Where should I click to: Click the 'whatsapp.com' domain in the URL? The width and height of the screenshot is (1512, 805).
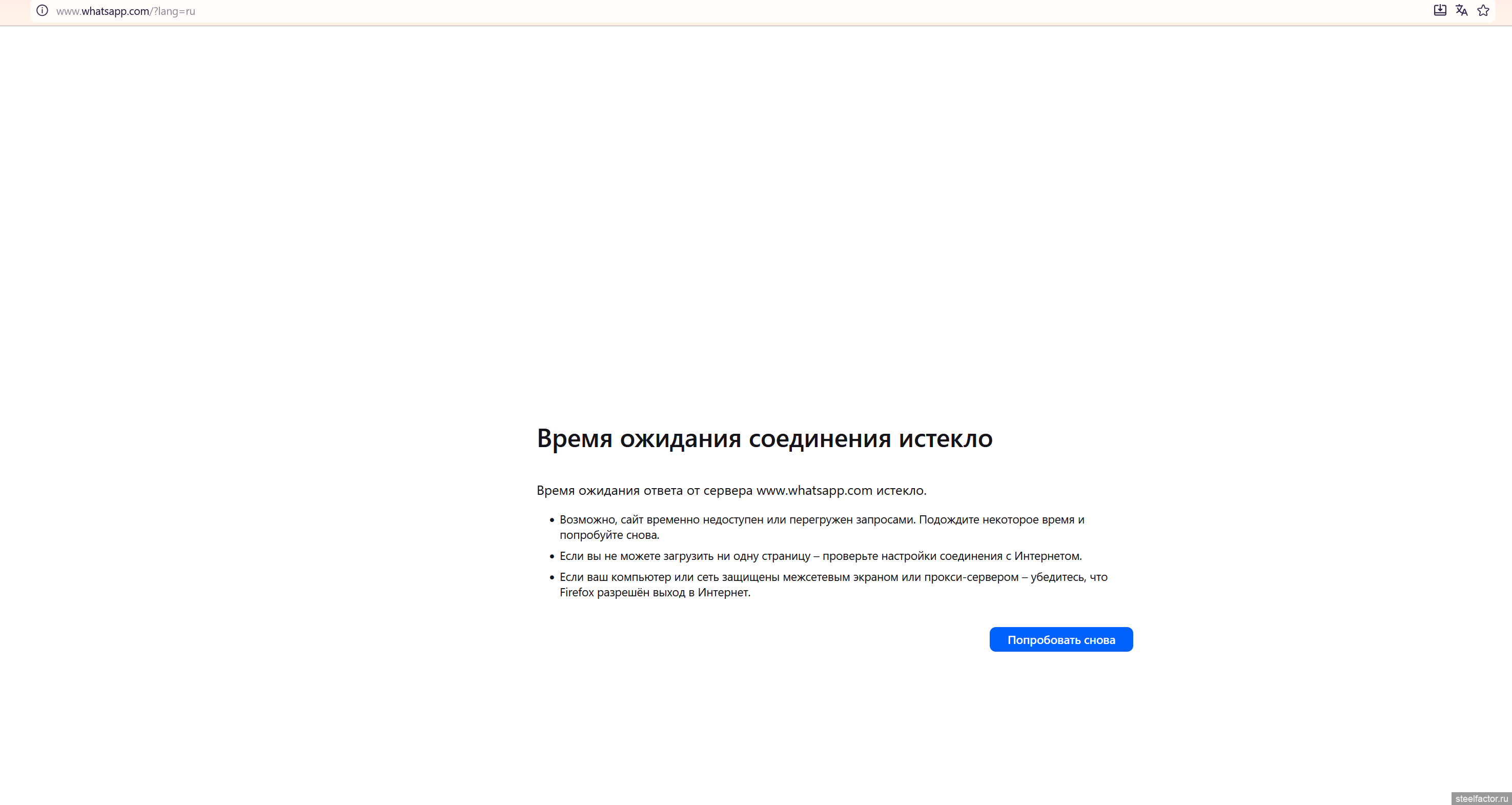tap(115, 11)
